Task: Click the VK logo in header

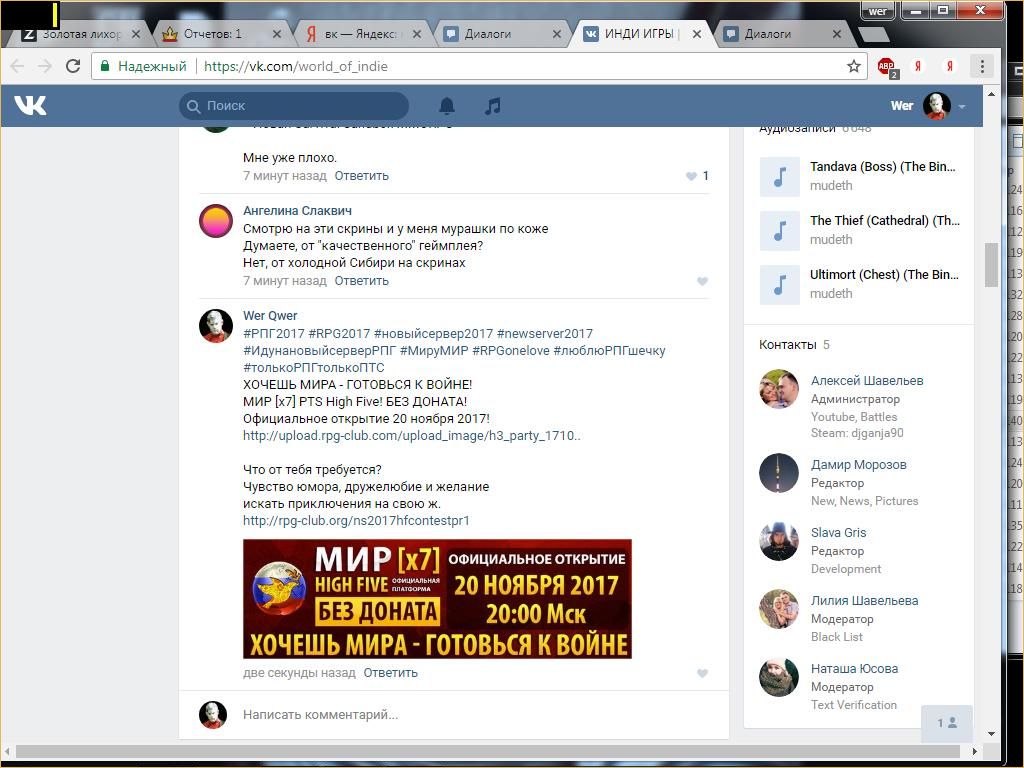Action: coord(30,105)
